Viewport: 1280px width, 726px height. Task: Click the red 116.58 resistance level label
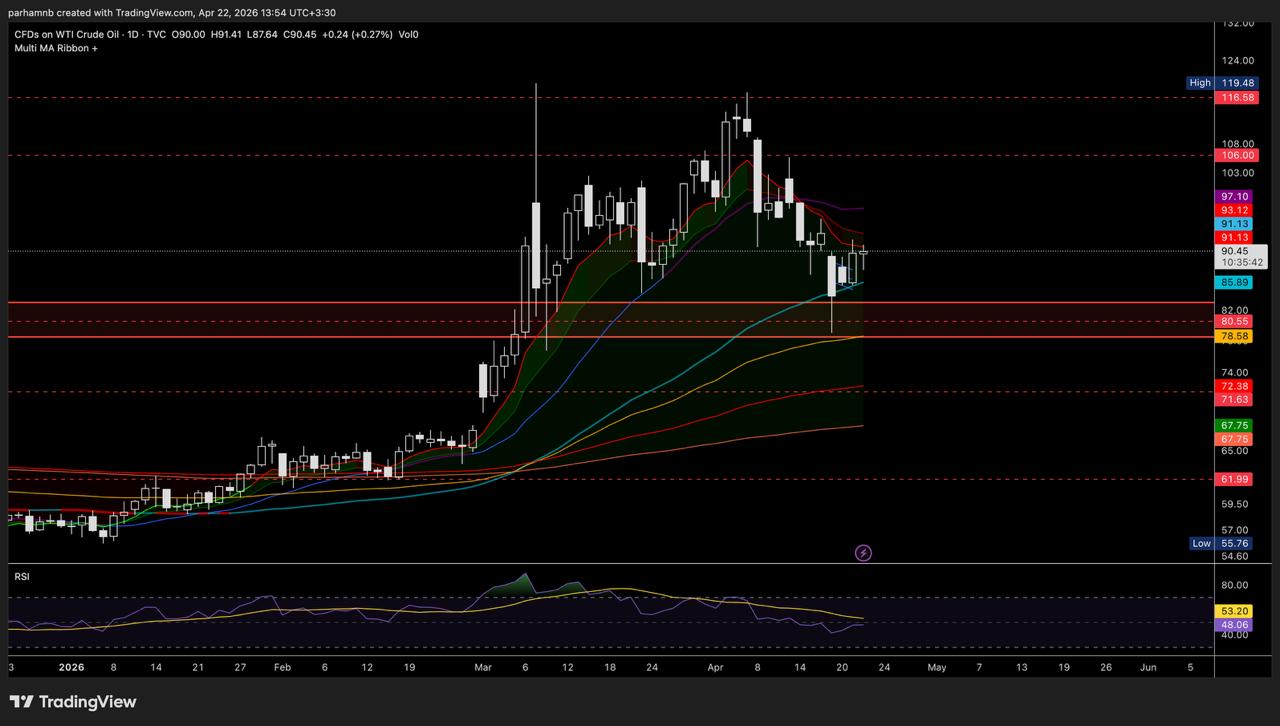(x=1235, y=97)
